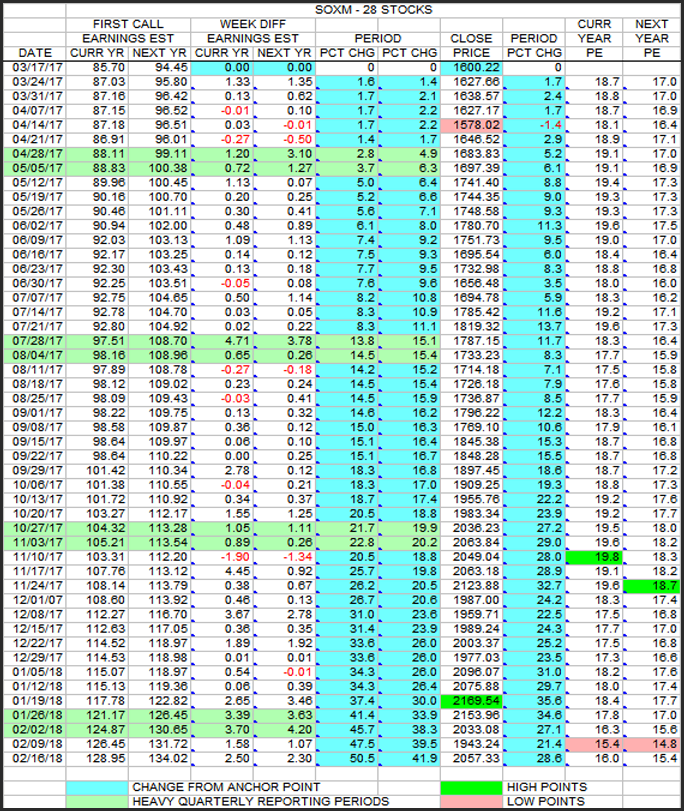The width and height of the screenshot is (684, 811).
Task: Select the date cell 03/17/17
Action: point(35,68)
